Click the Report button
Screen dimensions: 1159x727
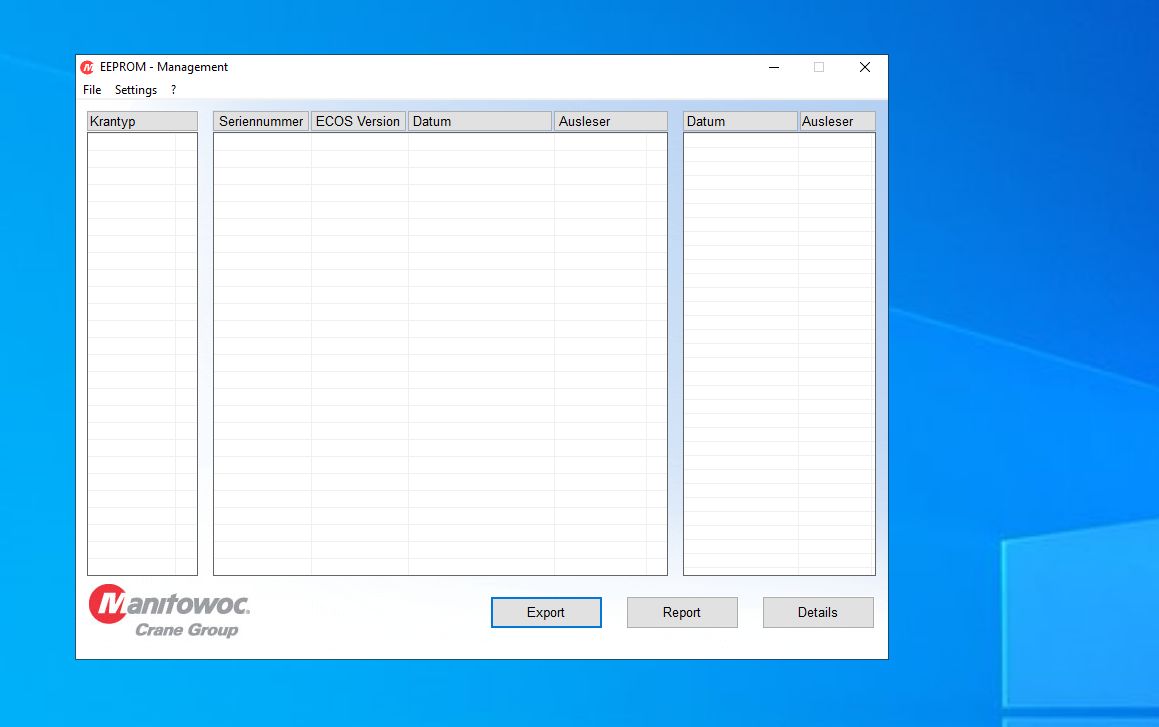tap(682, 611)
